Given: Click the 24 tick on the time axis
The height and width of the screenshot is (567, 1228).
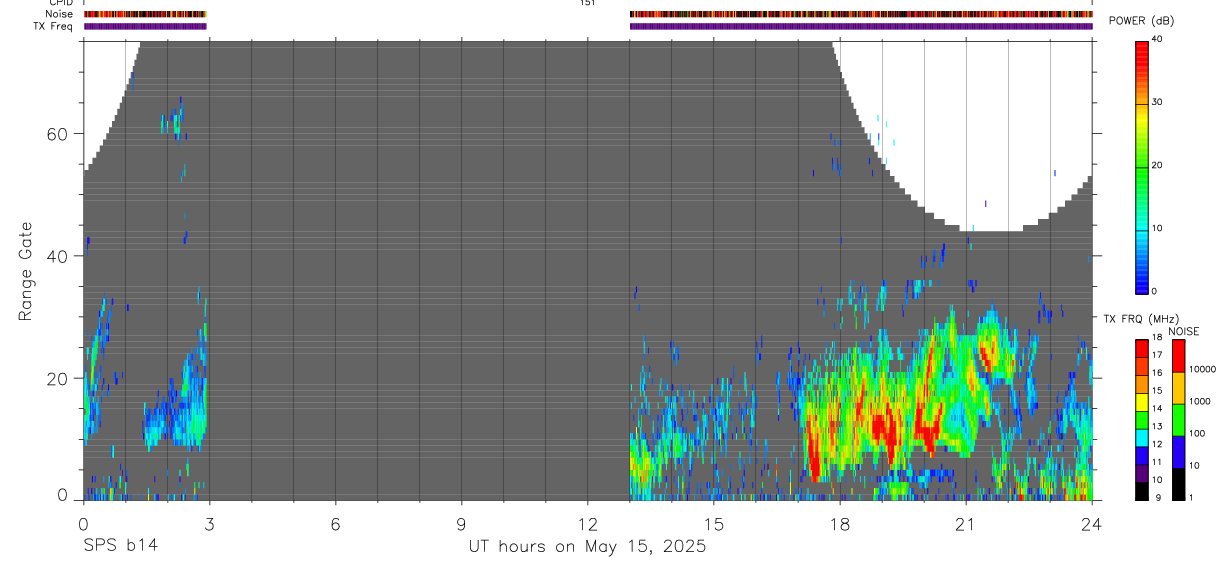Looking at the screenshot, I should coord(1091,523).
